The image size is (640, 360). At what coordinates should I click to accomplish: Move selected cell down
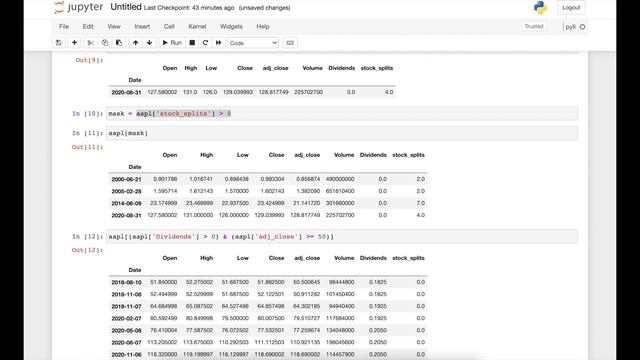coord(149,42)
